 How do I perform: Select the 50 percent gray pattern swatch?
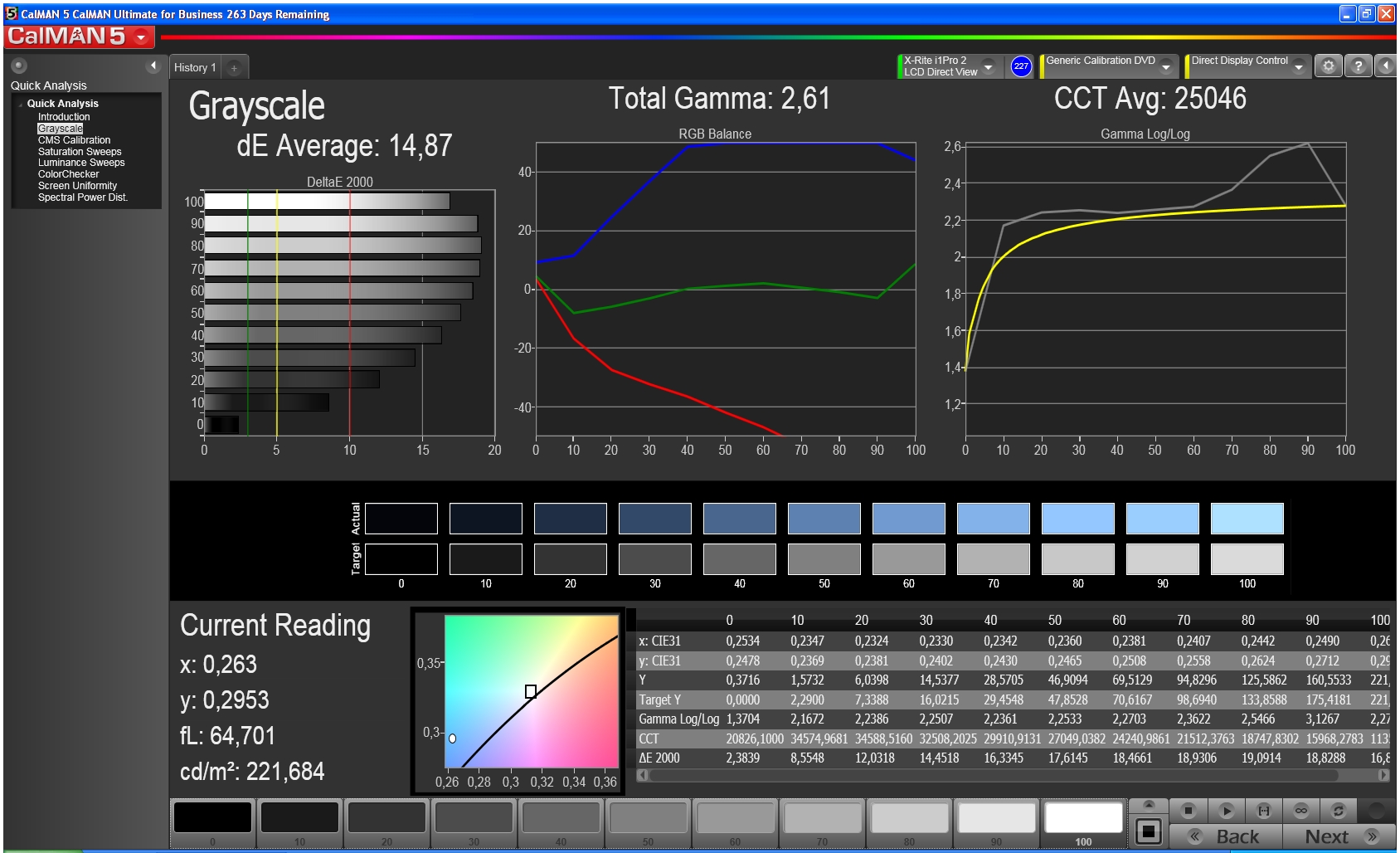tap(648, 818)
